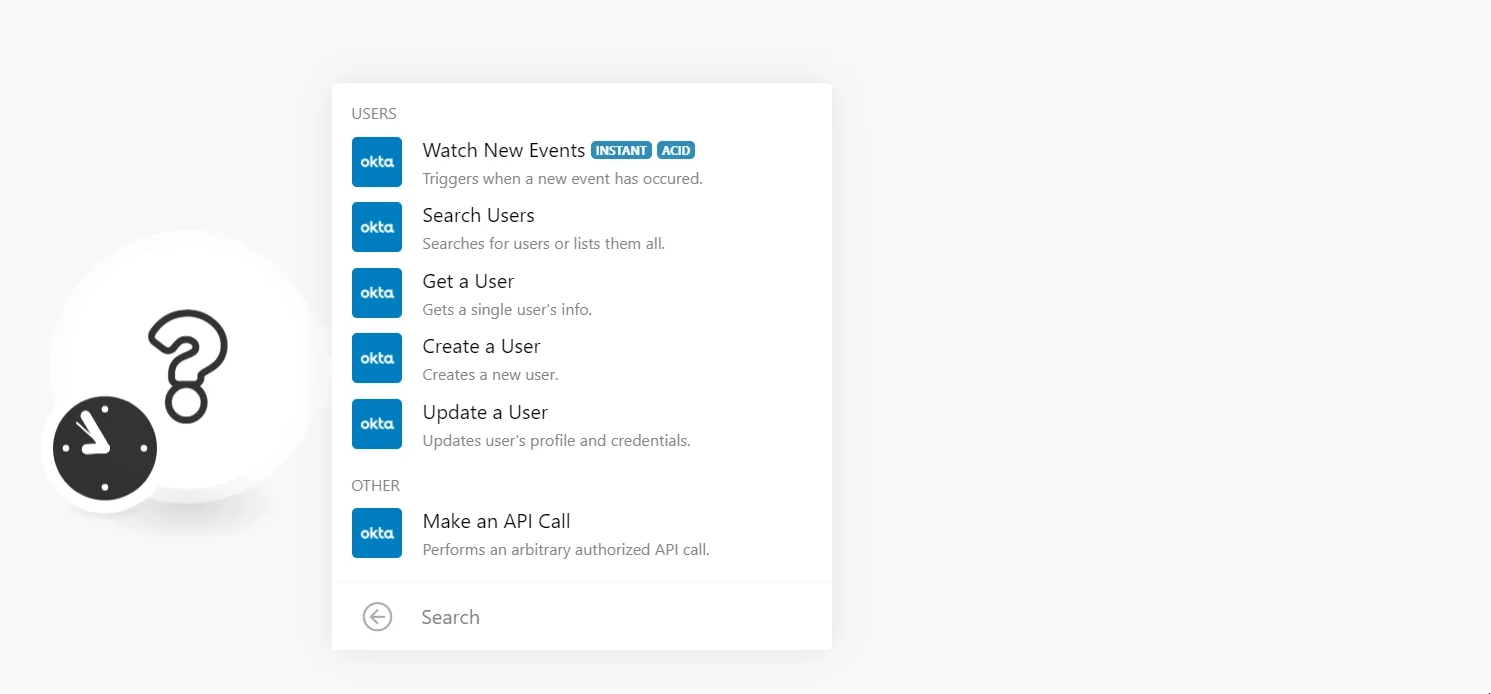1491x694 pixels.
Task: Select the Search Users module
Action: pos(582,228)
